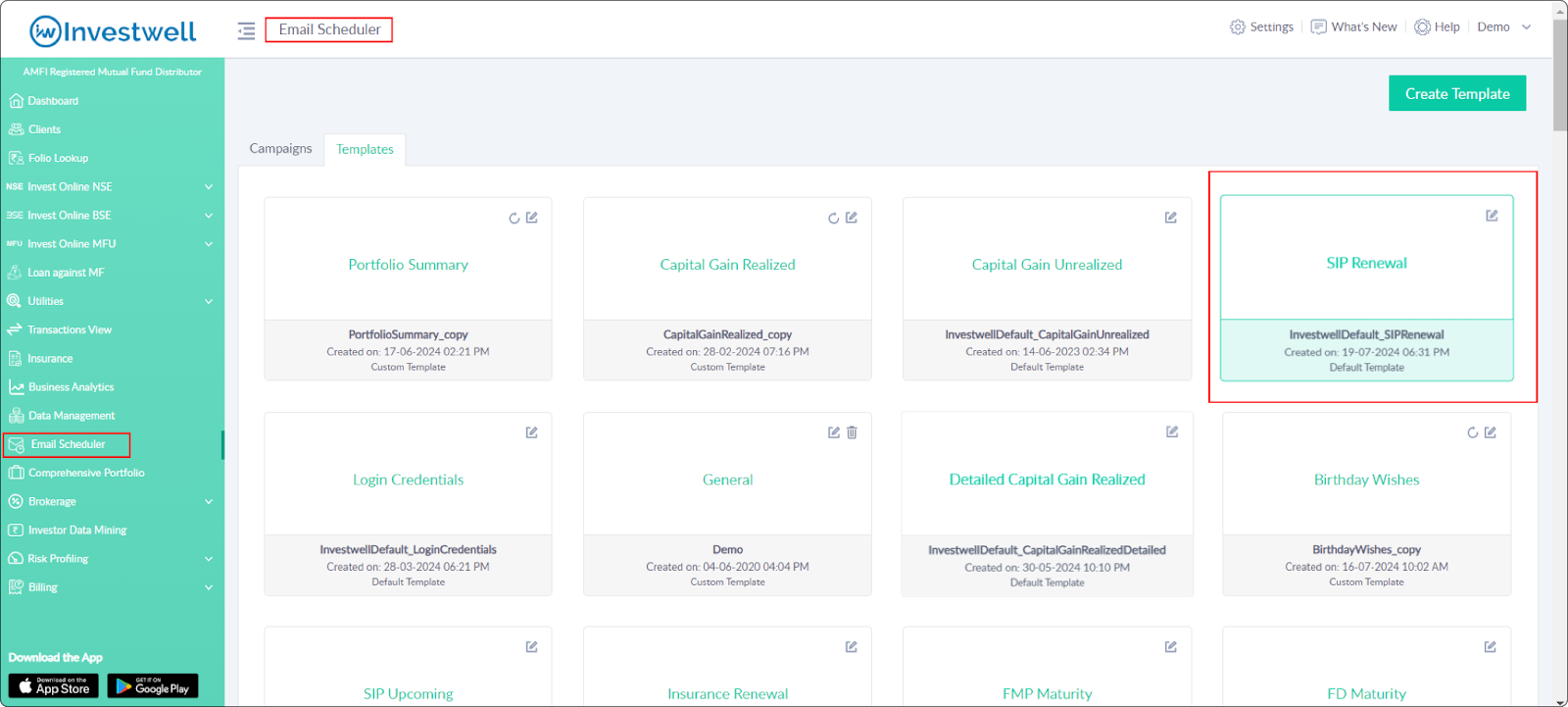Image resolution: width=1568 pixels, height=707 pixels.
Task: Edit the Login Credentials template
Action: tap(532, 432)
